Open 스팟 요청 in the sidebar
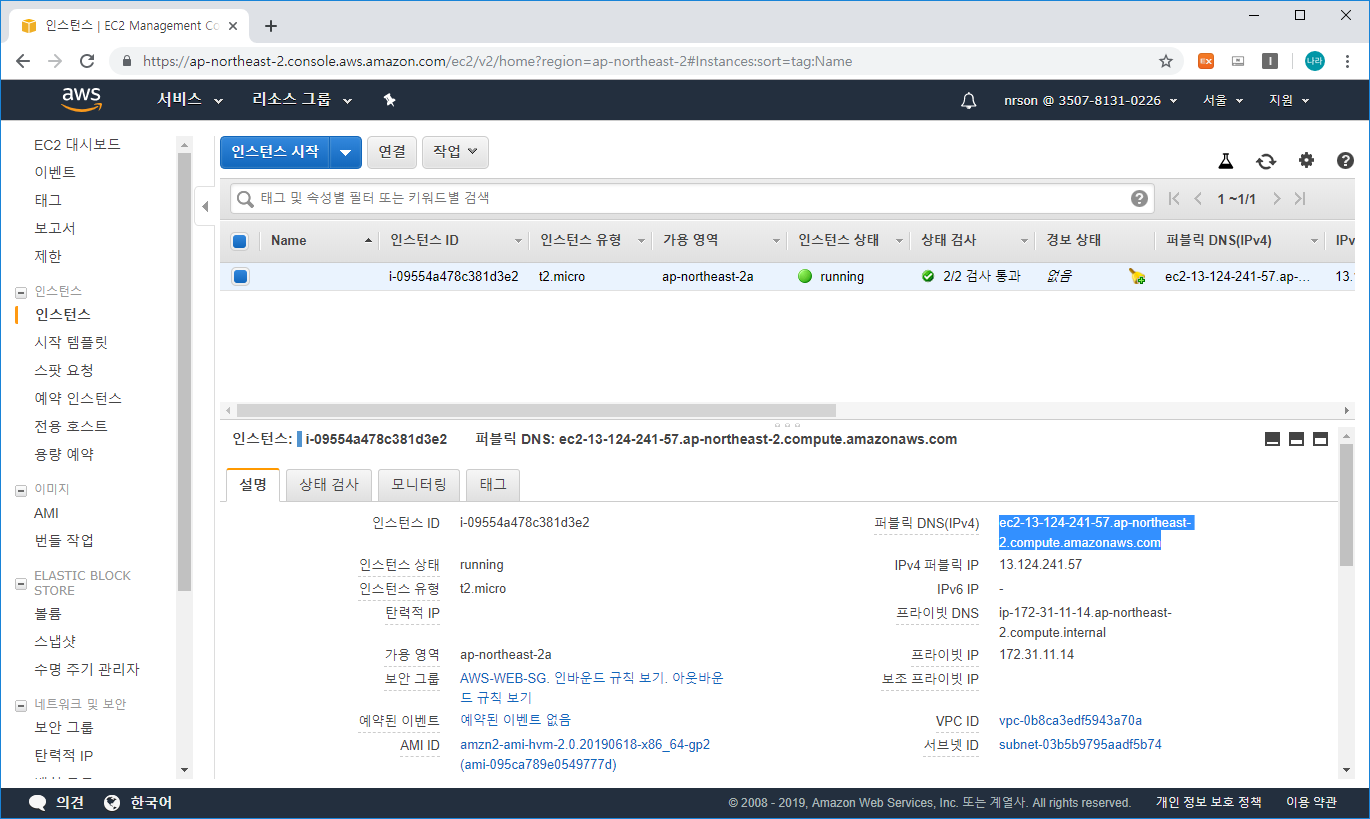This screenshot has height=819, width=1370. 64,370
